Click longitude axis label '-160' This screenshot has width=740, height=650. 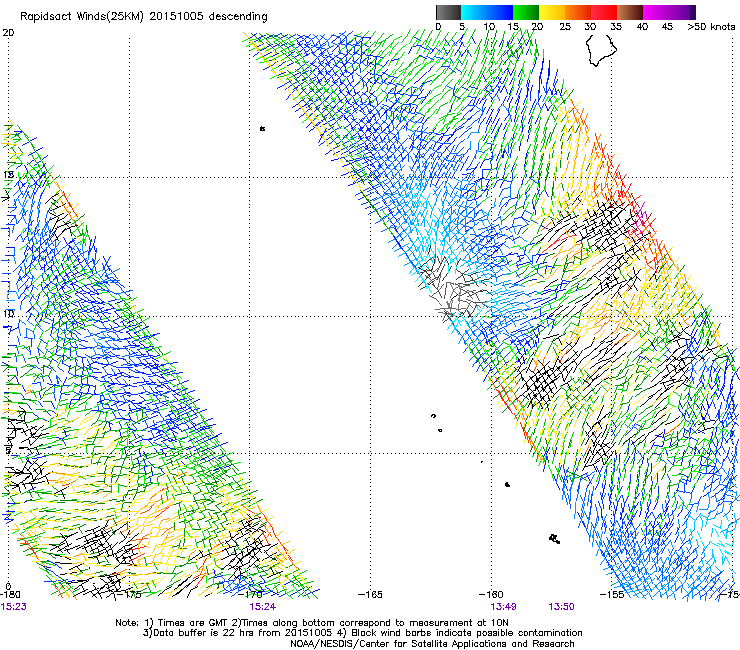coord(491,595)
